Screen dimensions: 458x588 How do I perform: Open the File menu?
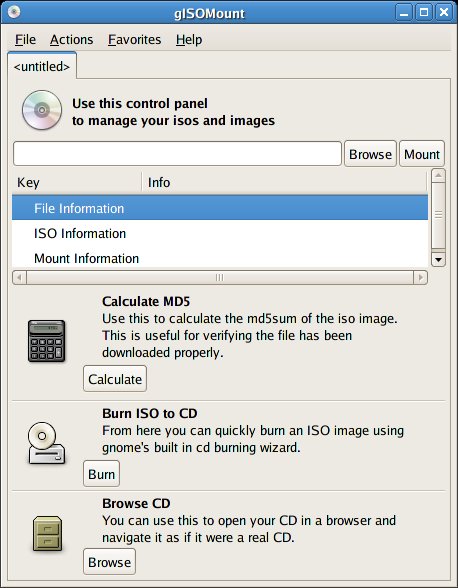pyautogui.click(x=25, y=39)
